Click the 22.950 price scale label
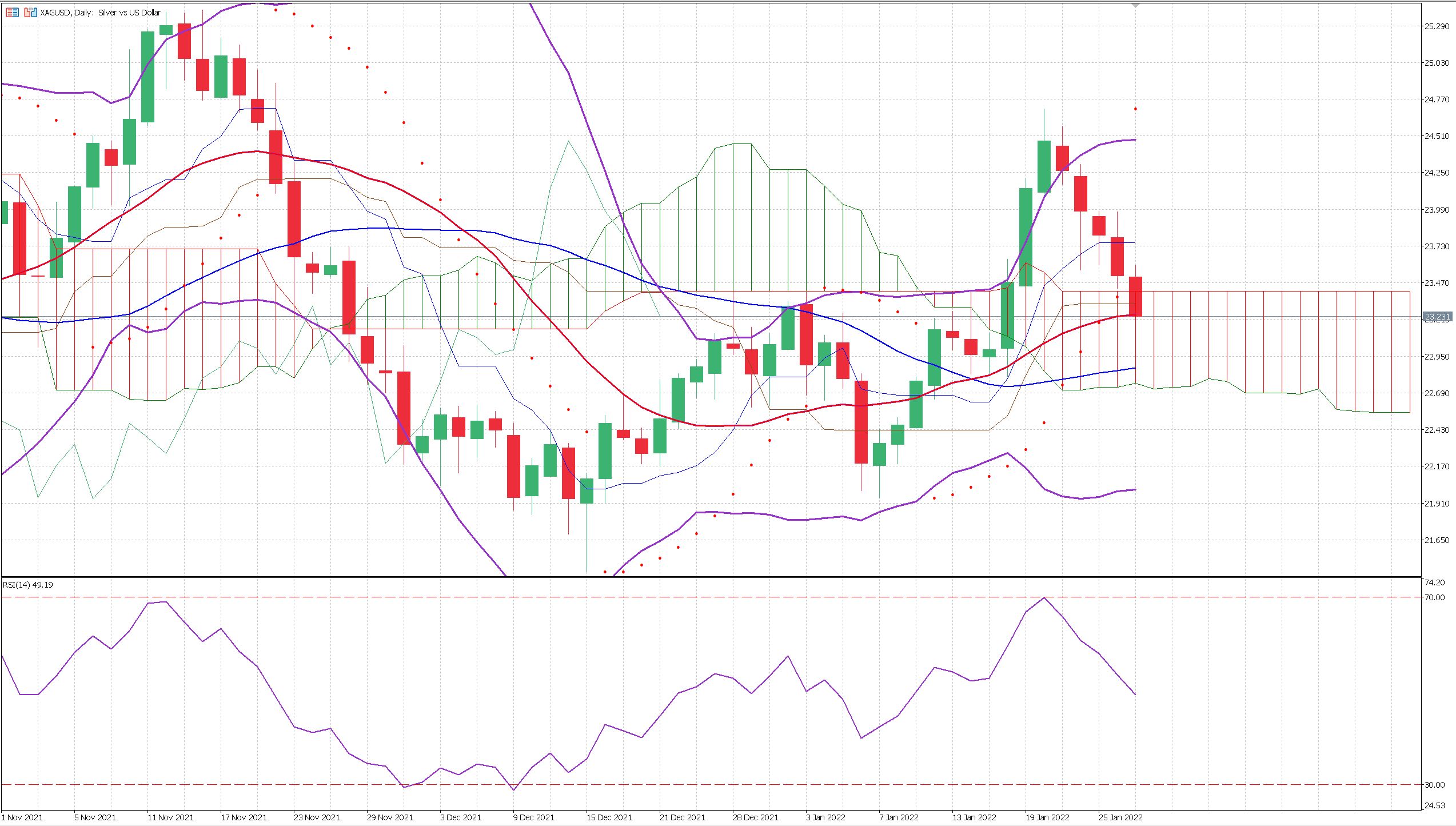 coord(1437,357)
